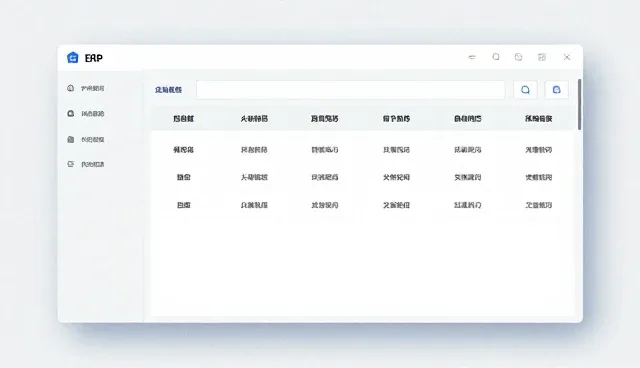Click the grid layout icon in title bar

tap(542, 57)
